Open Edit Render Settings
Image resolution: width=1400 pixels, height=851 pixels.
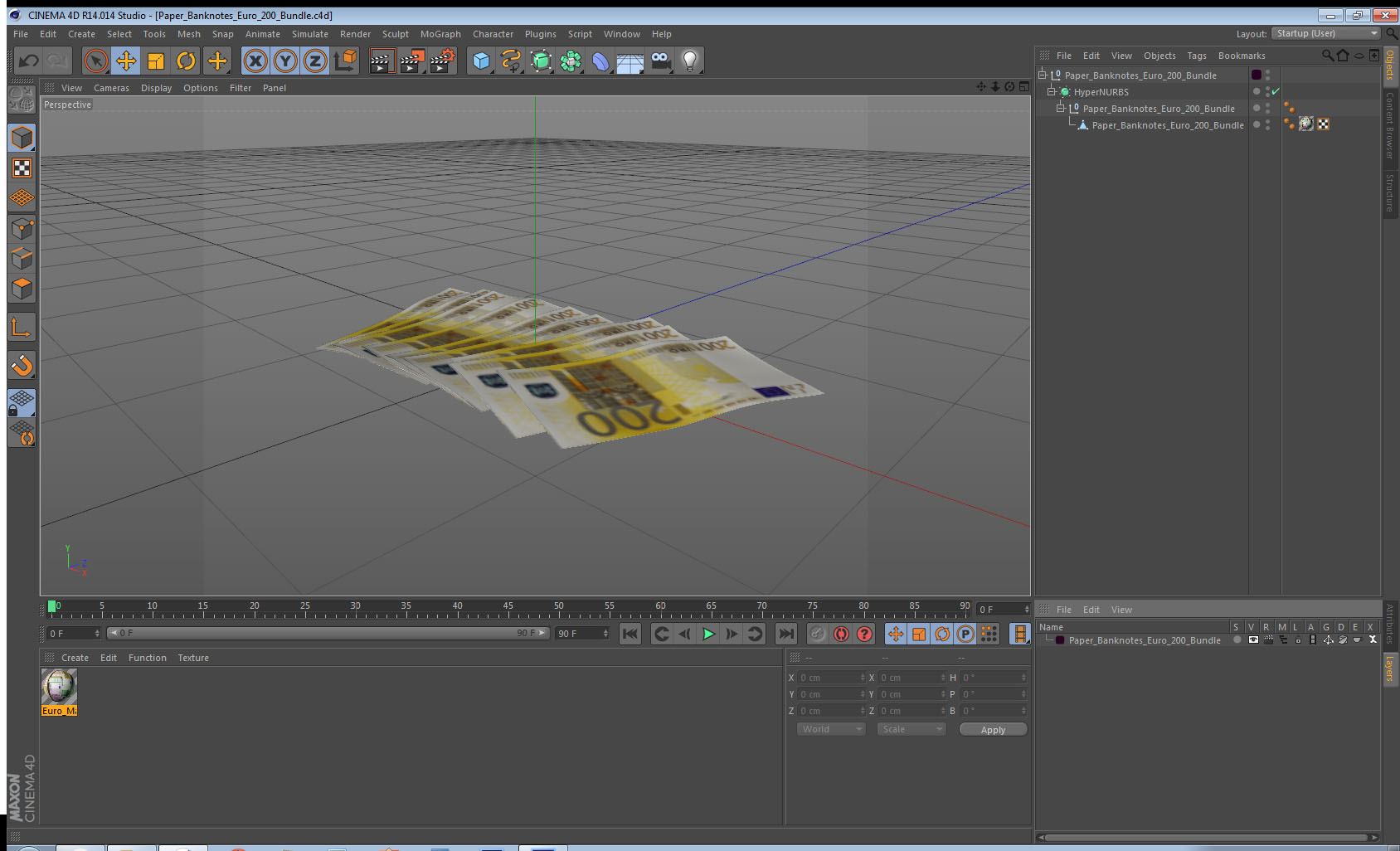coord(443,61)
